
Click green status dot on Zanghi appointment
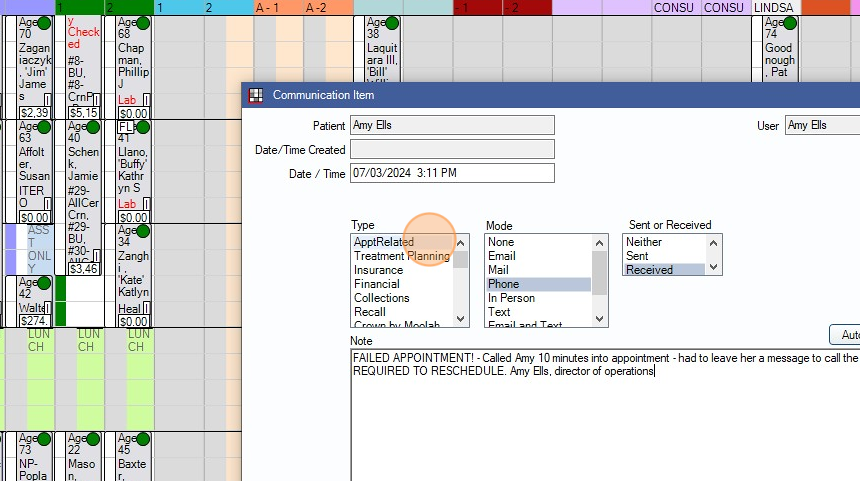(x=143, y=231)
